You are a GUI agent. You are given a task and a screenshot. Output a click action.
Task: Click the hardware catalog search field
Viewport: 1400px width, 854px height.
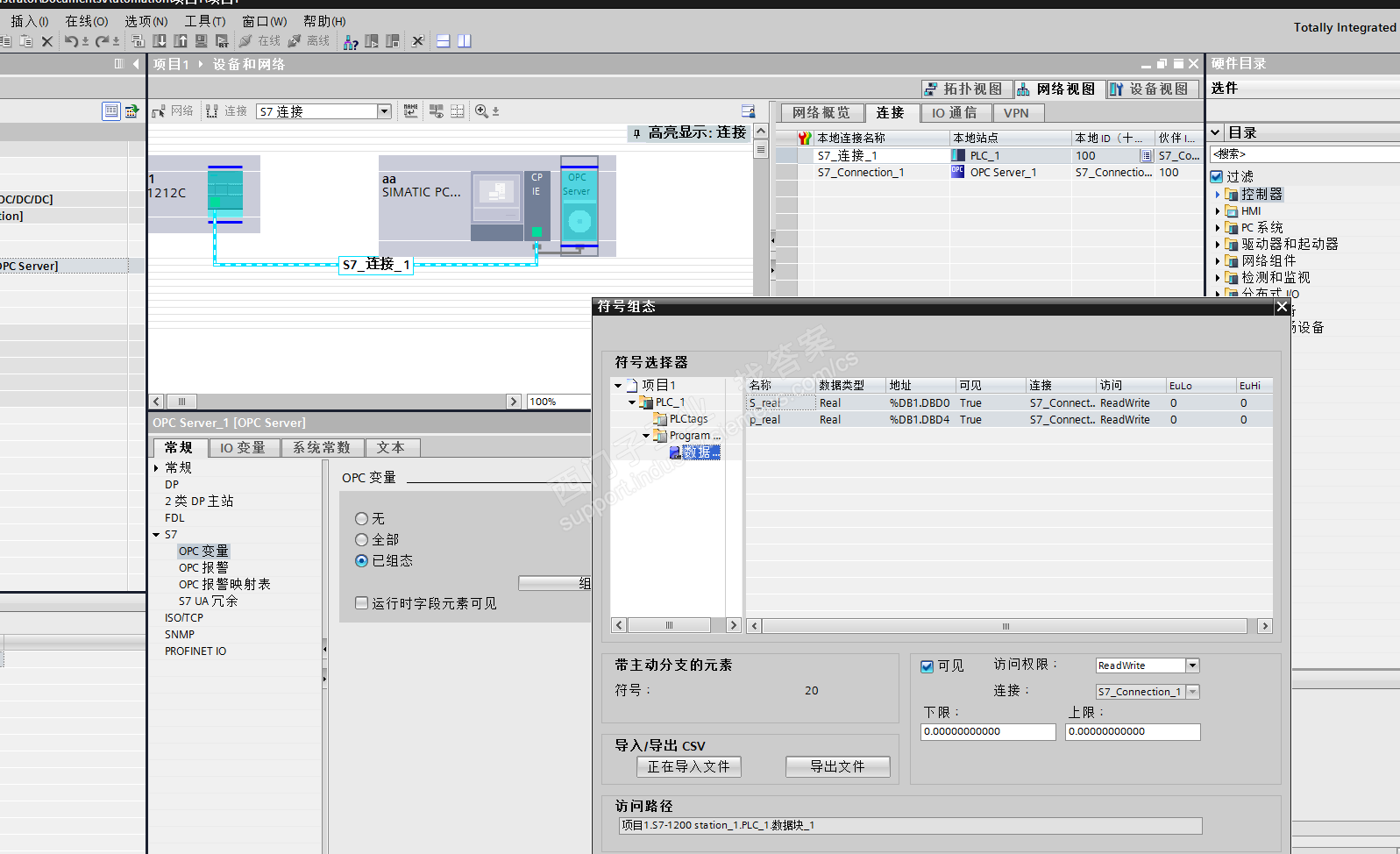click(1304, 154)
